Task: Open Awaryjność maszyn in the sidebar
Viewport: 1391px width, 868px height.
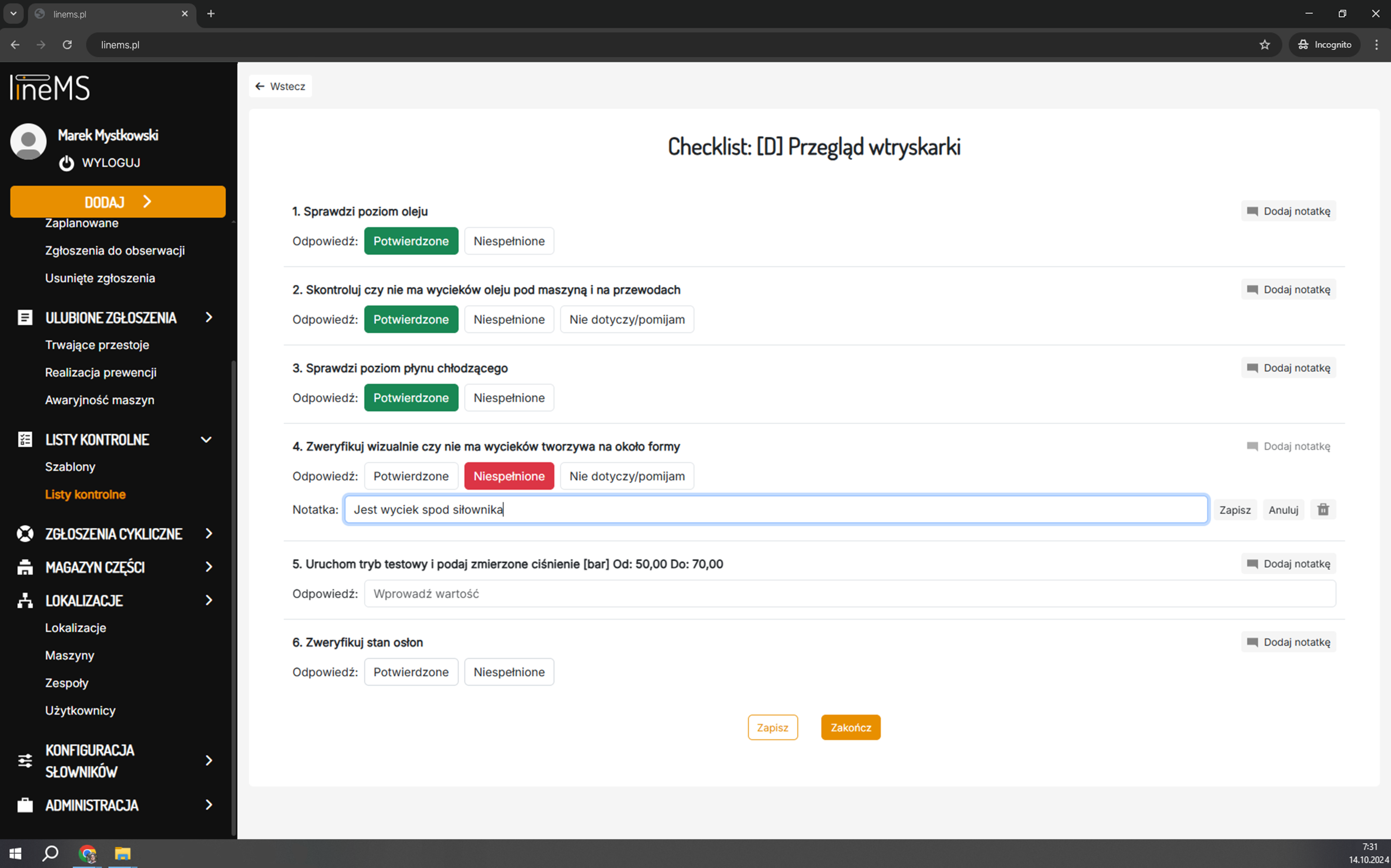Action: pos(99,400)
